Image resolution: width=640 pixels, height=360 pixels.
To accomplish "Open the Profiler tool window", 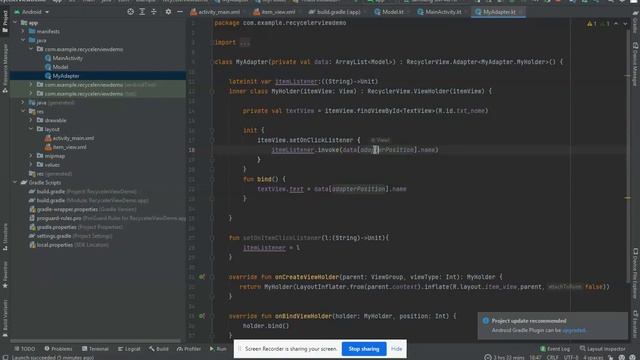I will 189,349.
